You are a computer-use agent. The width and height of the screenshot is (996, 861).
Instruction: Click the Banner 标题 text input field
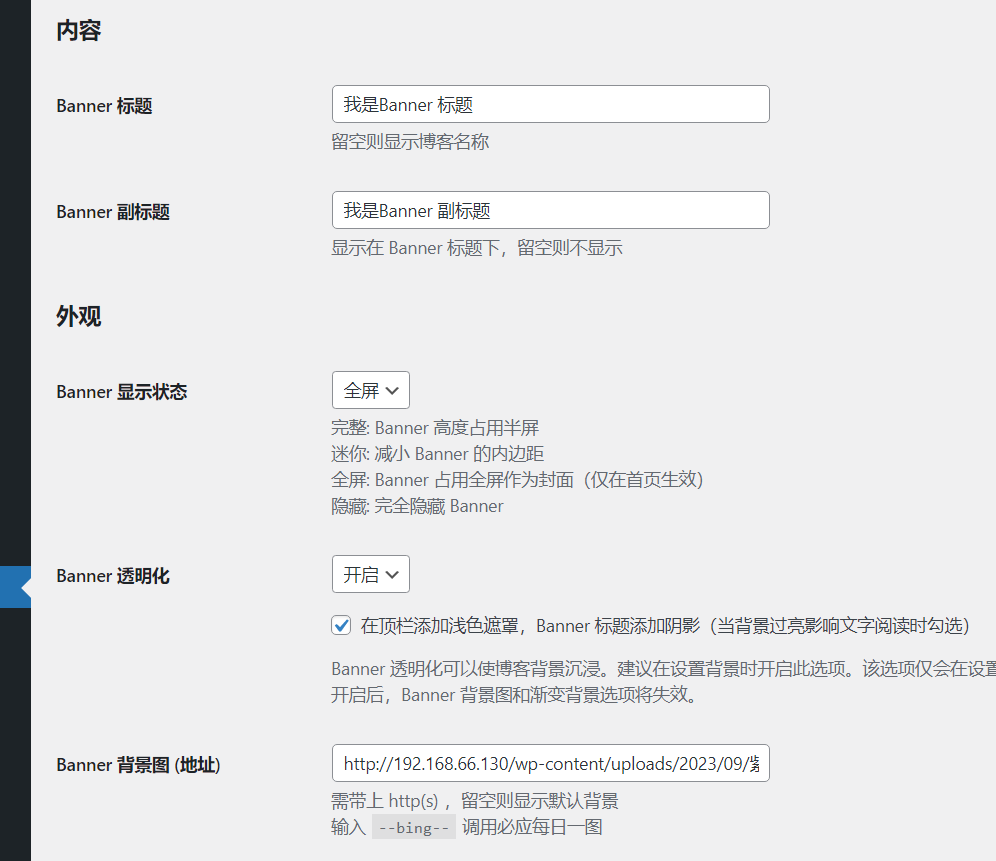550,104
